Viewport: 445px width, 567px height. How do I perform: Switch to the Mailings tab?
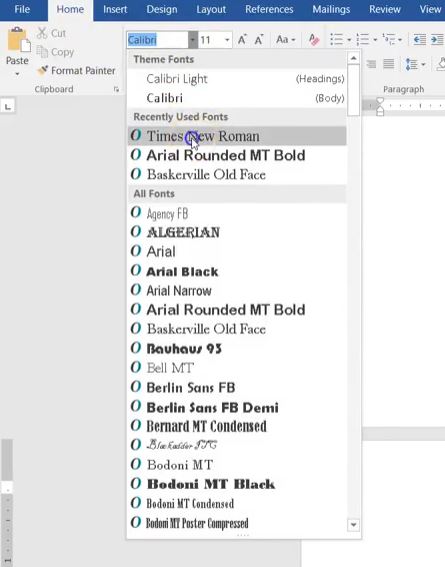[x=331, y=9]
